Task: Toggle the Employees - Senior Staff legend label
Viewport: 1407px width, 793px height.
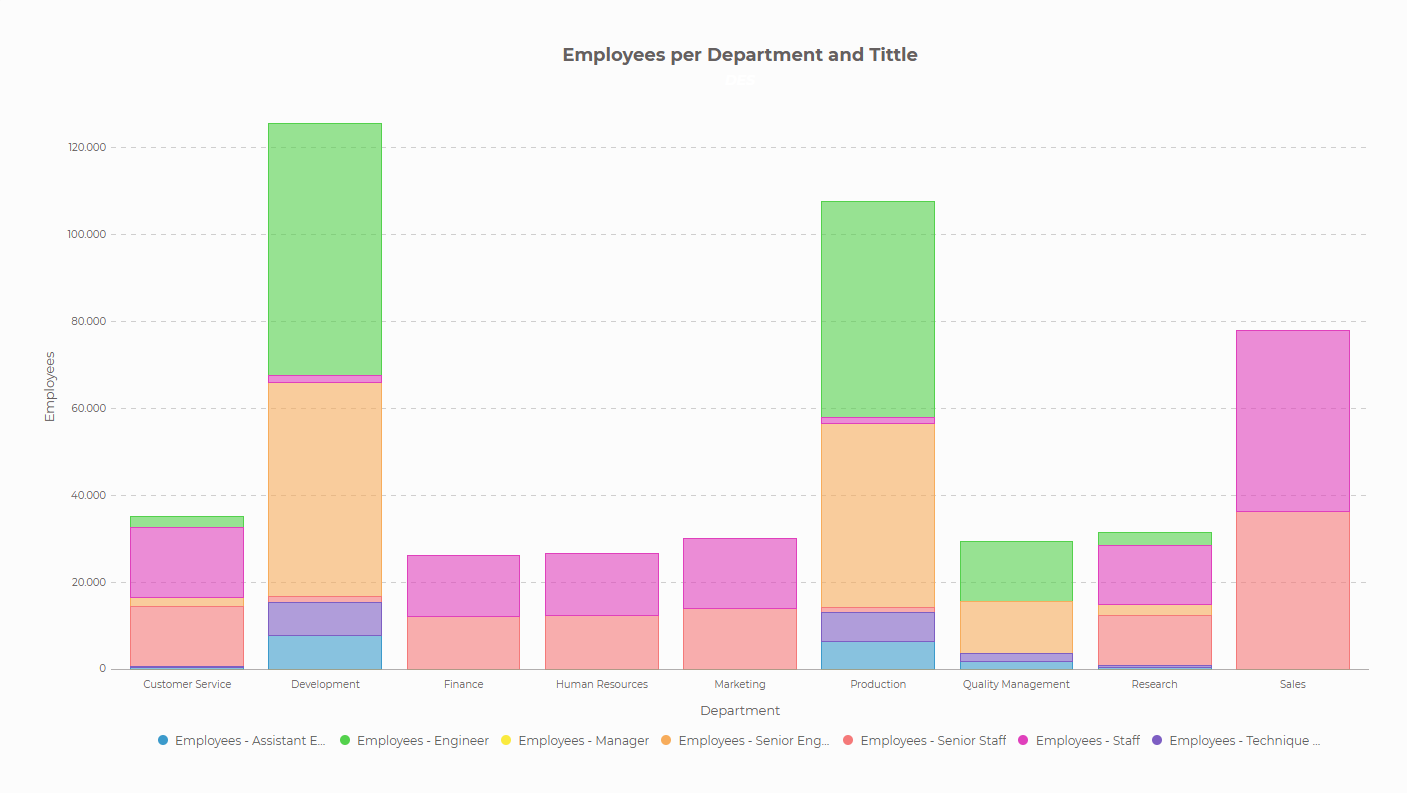Action: (932, 741)
